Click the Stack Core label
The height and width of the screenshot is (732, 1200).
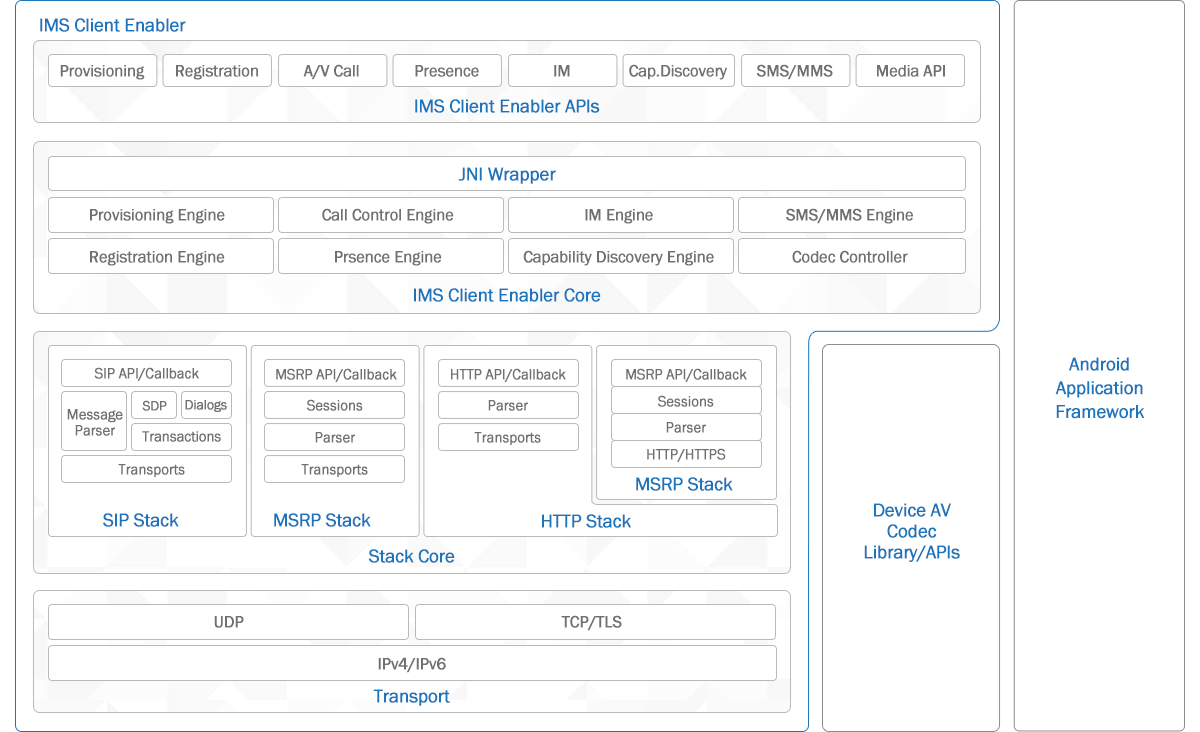coord(412,556)
